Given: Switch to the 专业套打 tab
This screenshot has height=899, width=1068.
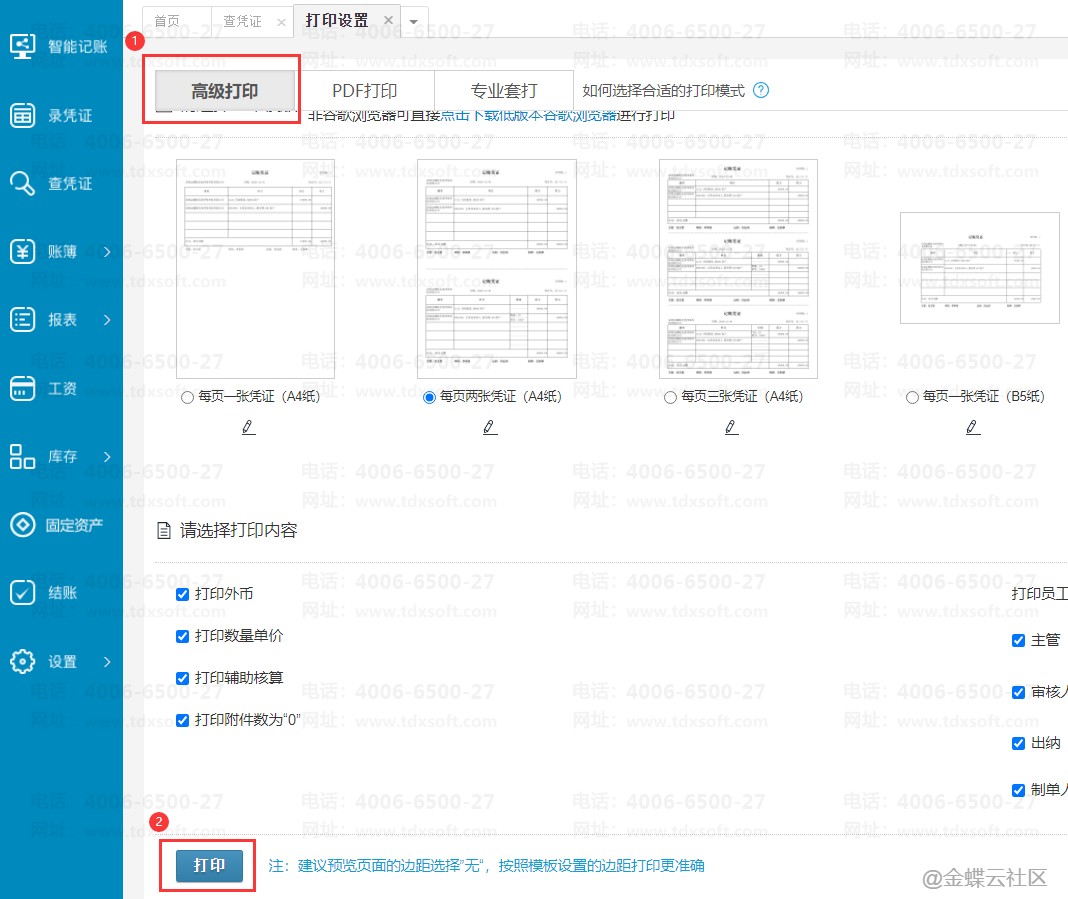Looking at the screenshot, I should click(504, 91).
